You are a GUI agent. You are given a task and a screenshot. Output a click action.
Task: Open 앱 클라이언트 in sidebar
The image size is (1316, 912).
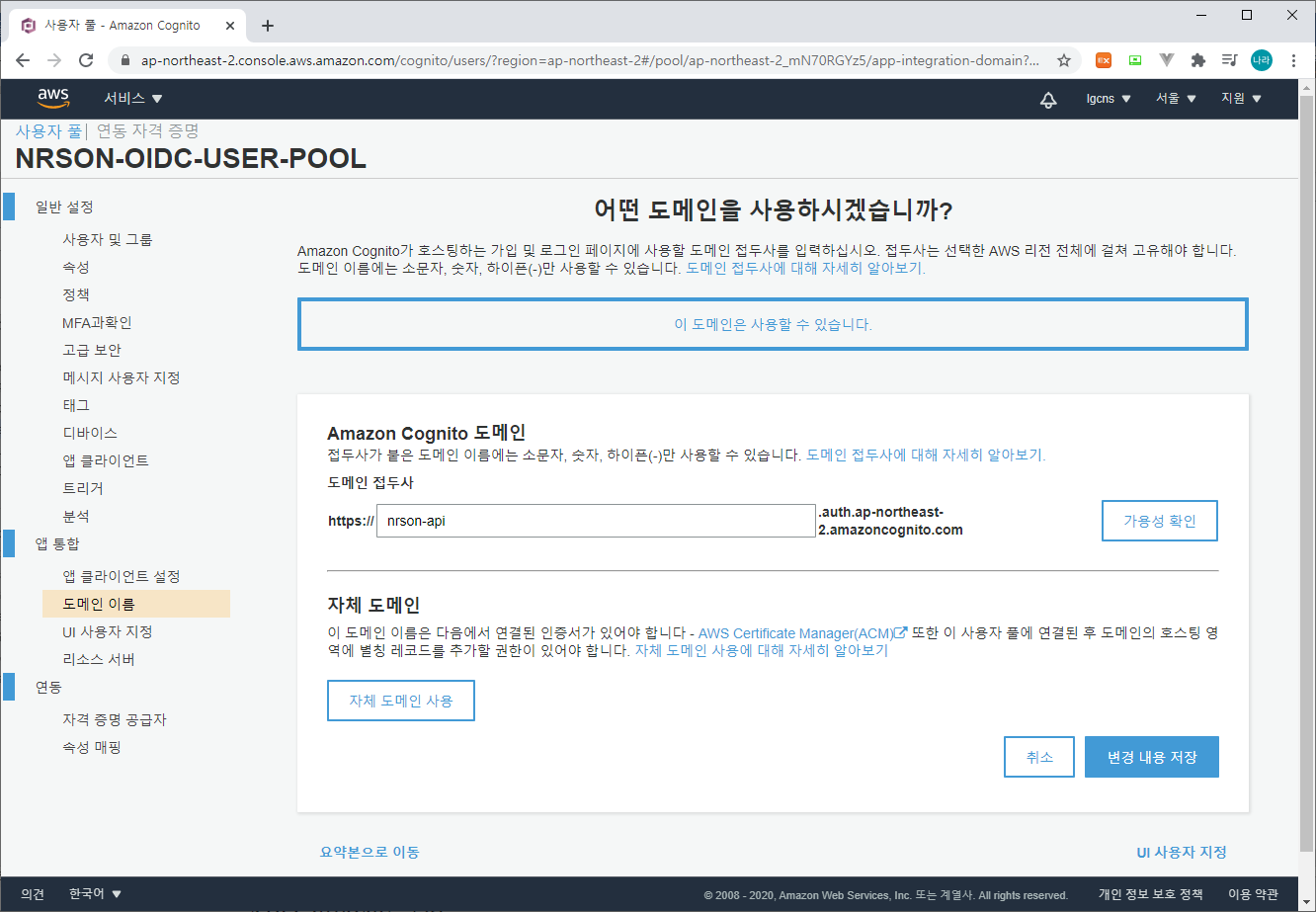click(106, 460)
